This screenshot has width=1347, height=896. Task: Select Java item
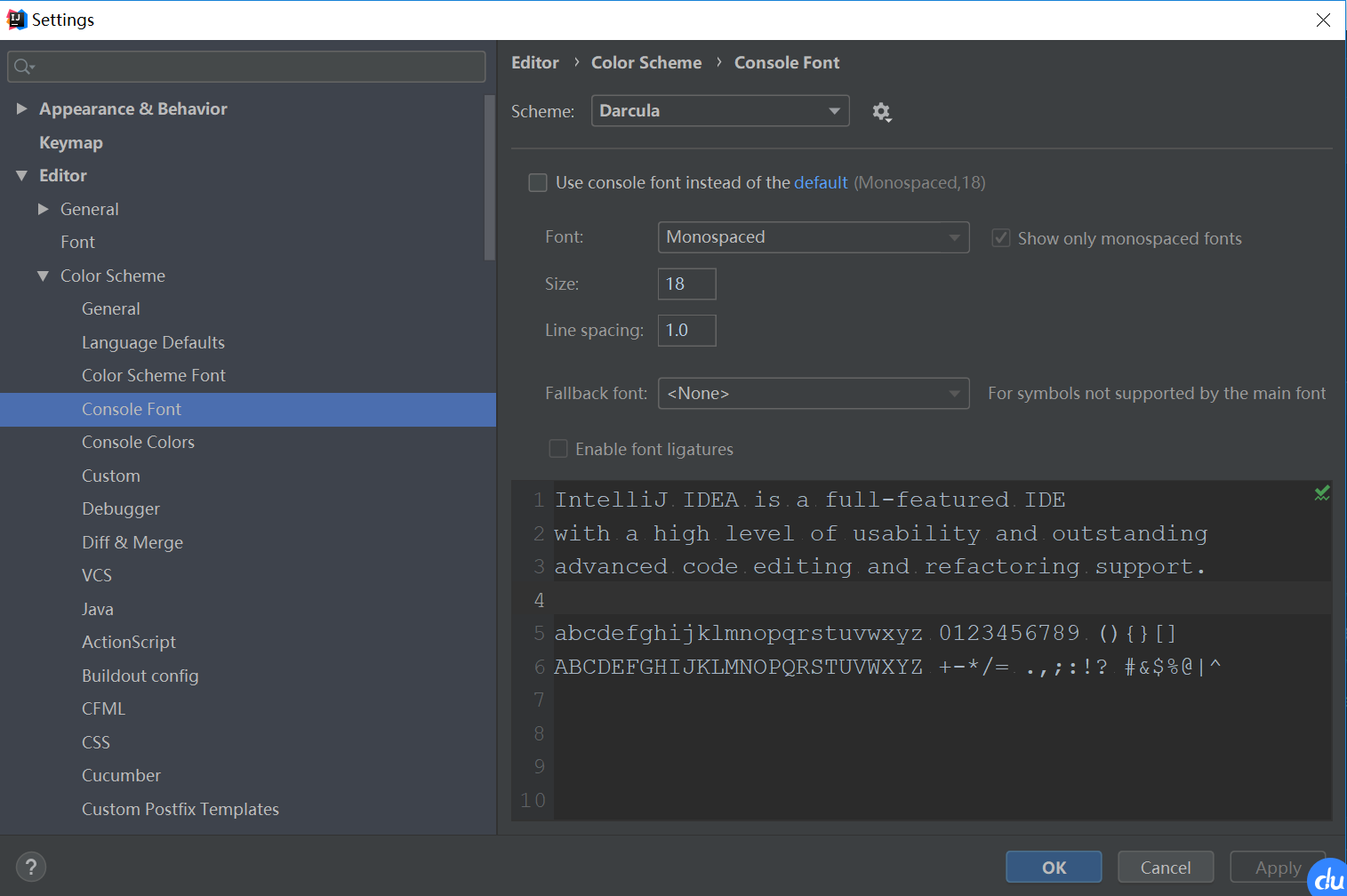[x=98, y=610]
